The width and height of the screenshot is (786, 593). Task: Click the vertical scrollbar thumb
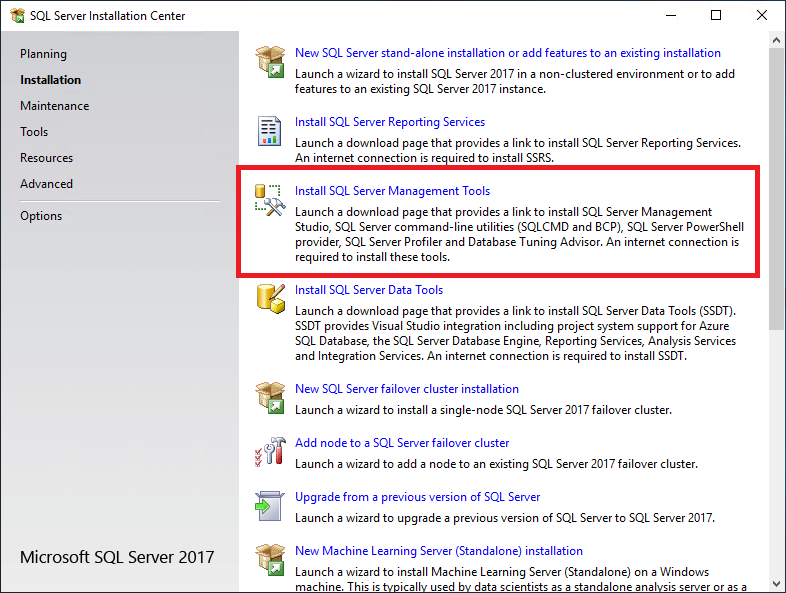[x=776, y=189]
